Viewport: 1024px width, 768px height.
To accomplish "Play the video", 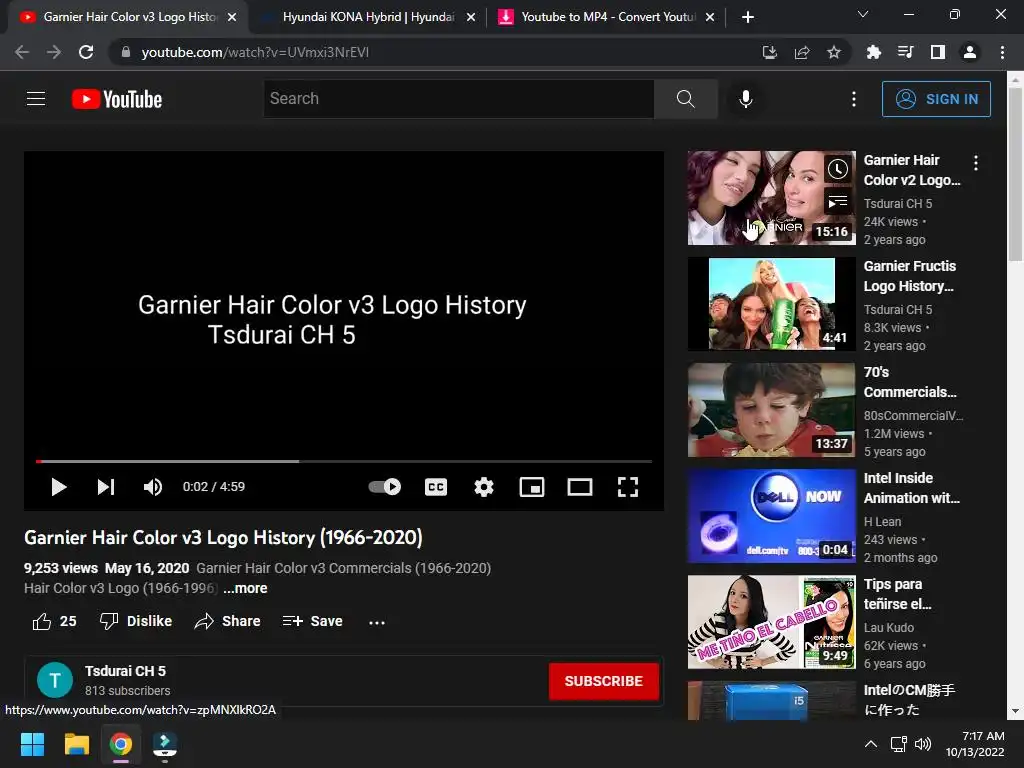I will (x=59, y=487).
